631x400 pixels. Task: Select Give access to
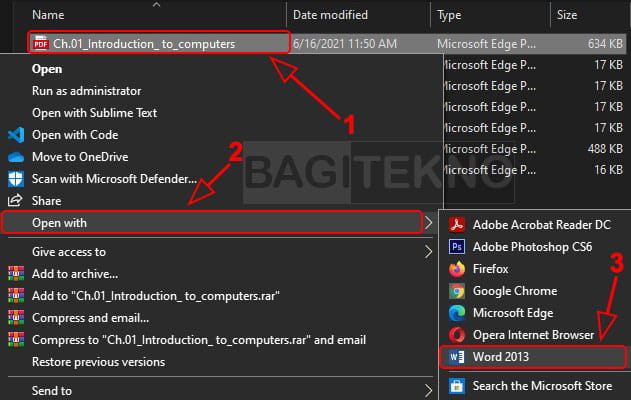69,252
